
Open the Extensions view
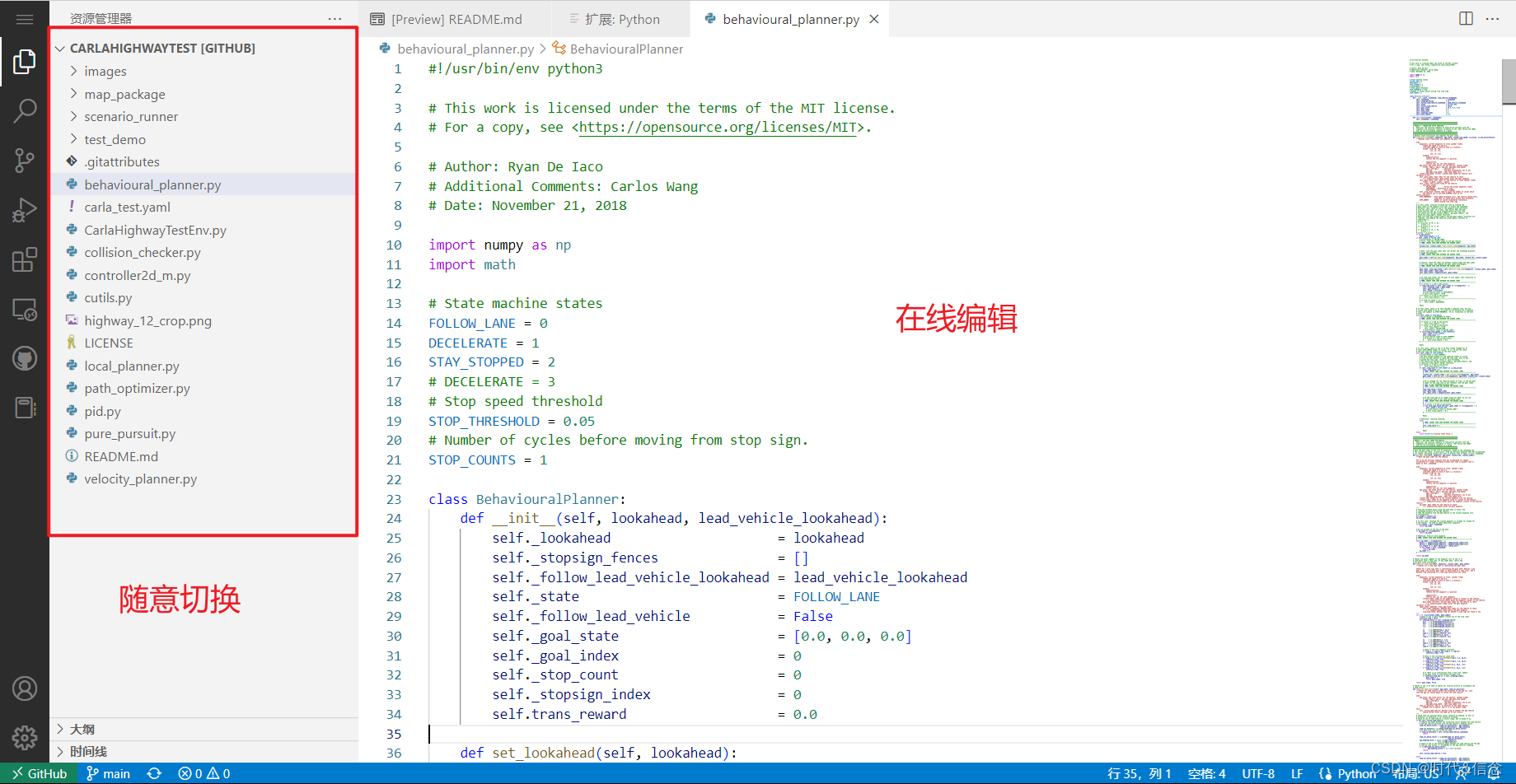pyautogui.click(x=25, y=259)
